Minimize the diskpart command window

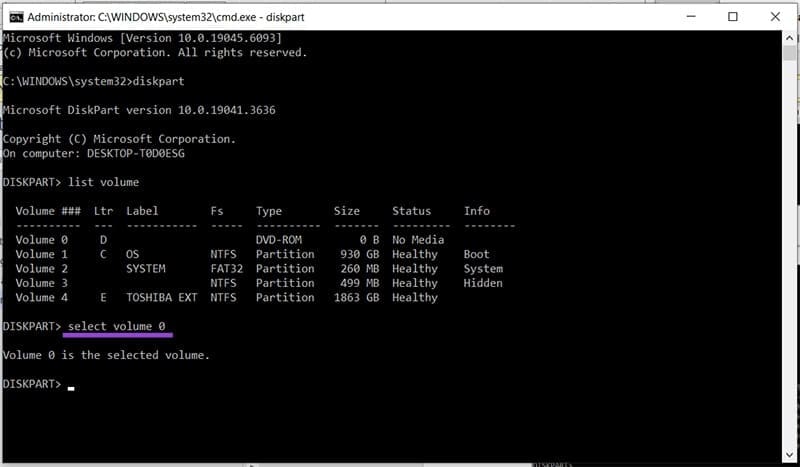point(691,16)
